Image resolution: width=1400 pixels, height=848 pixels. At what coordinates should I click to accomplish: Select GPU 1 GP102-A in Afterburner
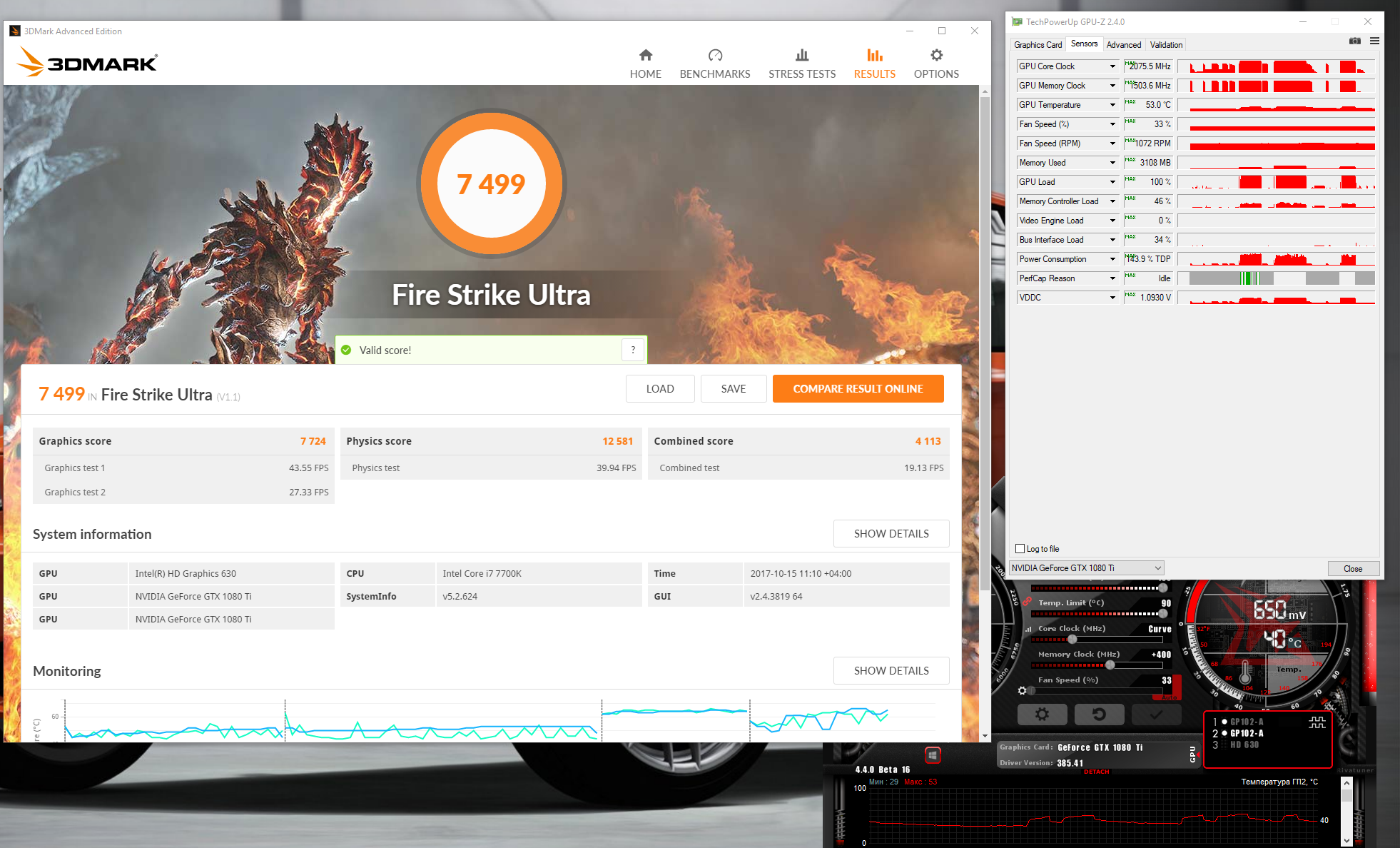1246,722
